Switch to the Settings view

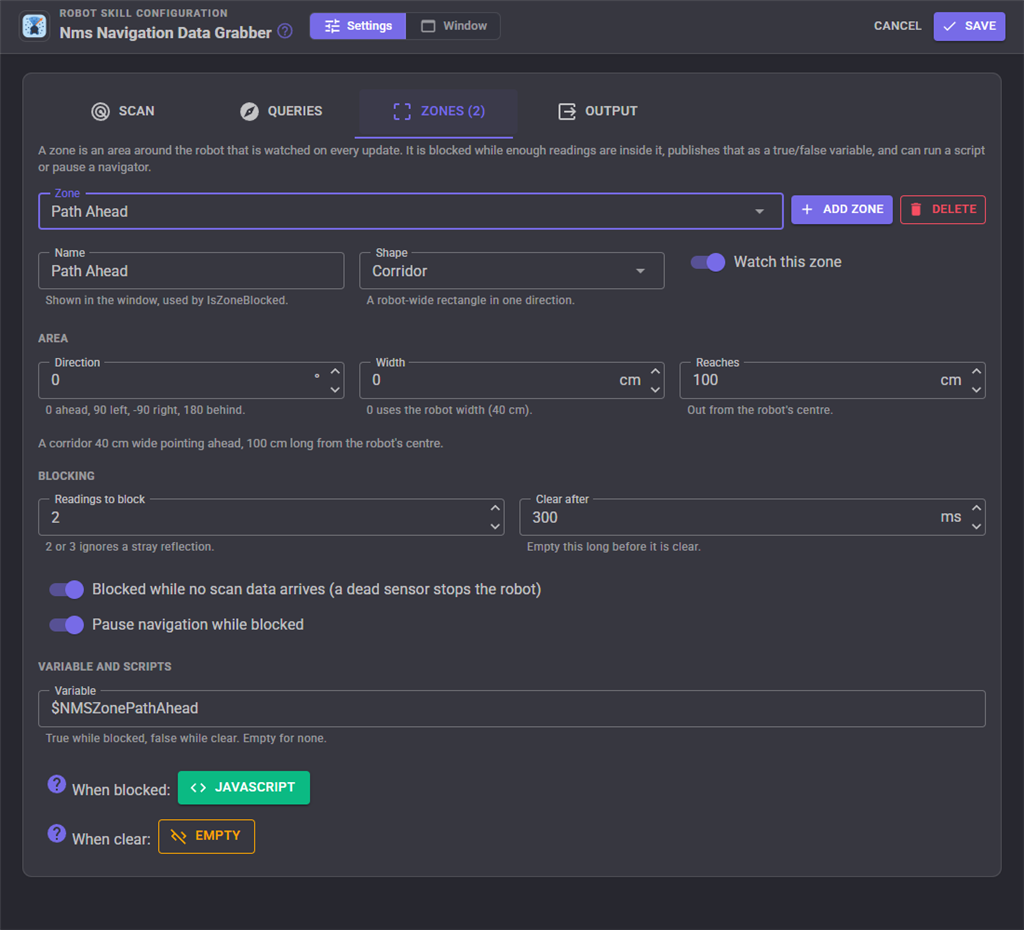pos(358,26)
